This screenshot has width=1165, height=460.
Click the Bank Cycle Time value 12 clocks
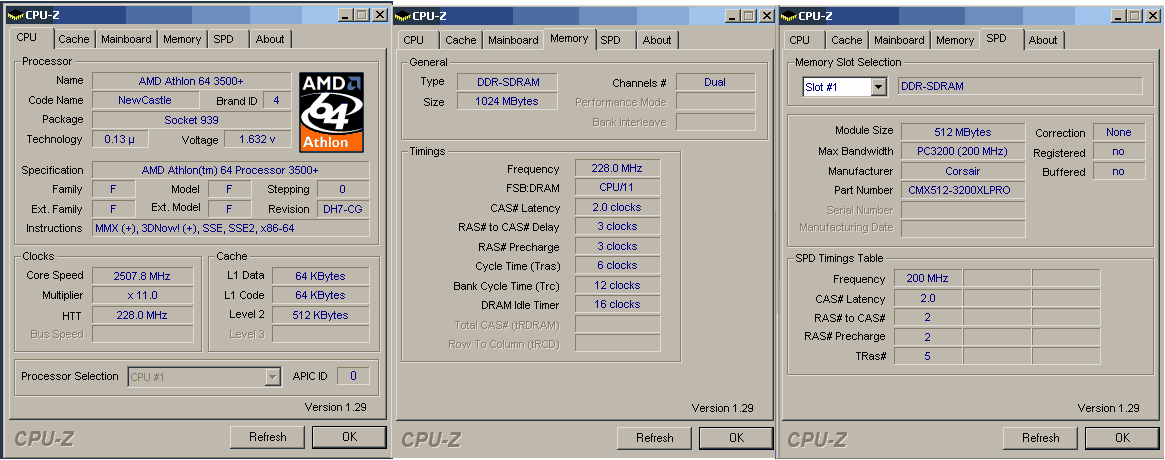pos(617,285)
